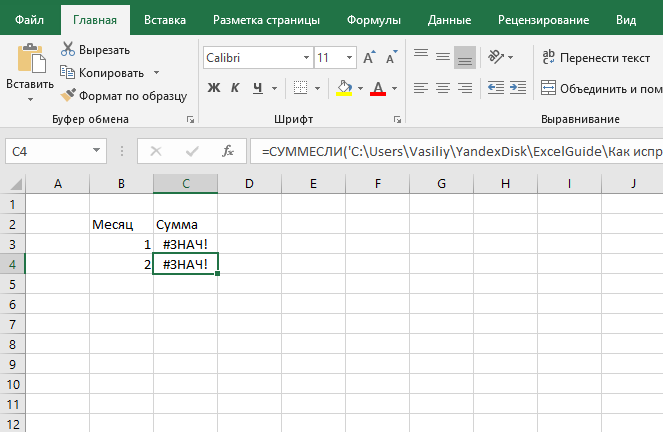Open the Файл tab
663x432 pixels.
coord(29,20)
